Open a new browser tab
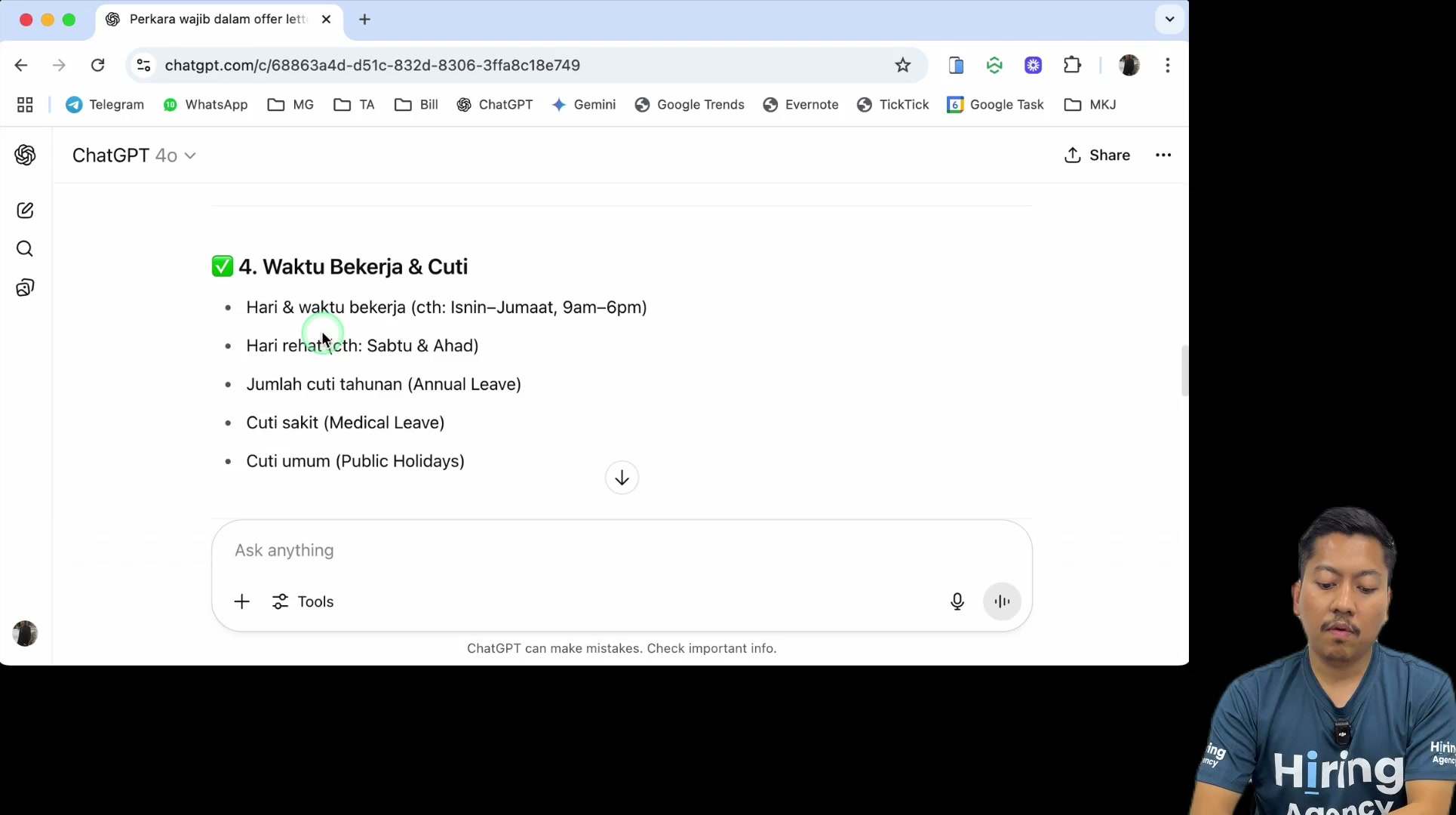Image resolution: width=1456 pixels, height=815 pixels. click(365, 20)
